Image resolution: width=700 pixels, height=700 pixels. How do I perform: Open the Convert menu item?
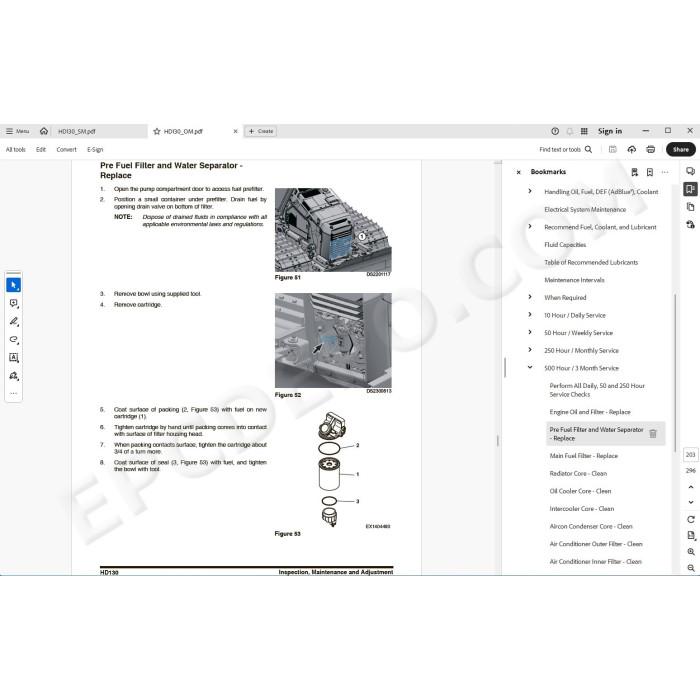tap(67, 150)
